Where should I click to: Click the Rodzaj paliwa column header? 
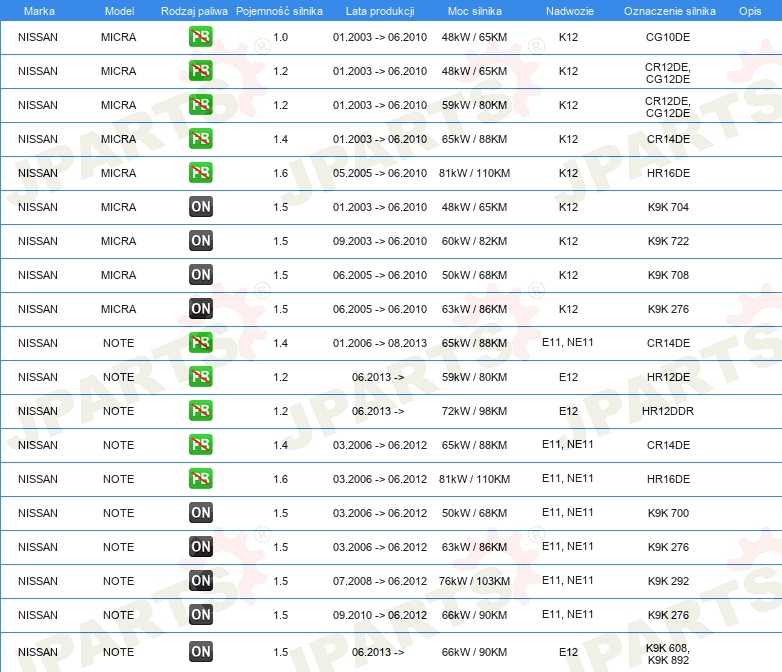[x=194, y=11]
